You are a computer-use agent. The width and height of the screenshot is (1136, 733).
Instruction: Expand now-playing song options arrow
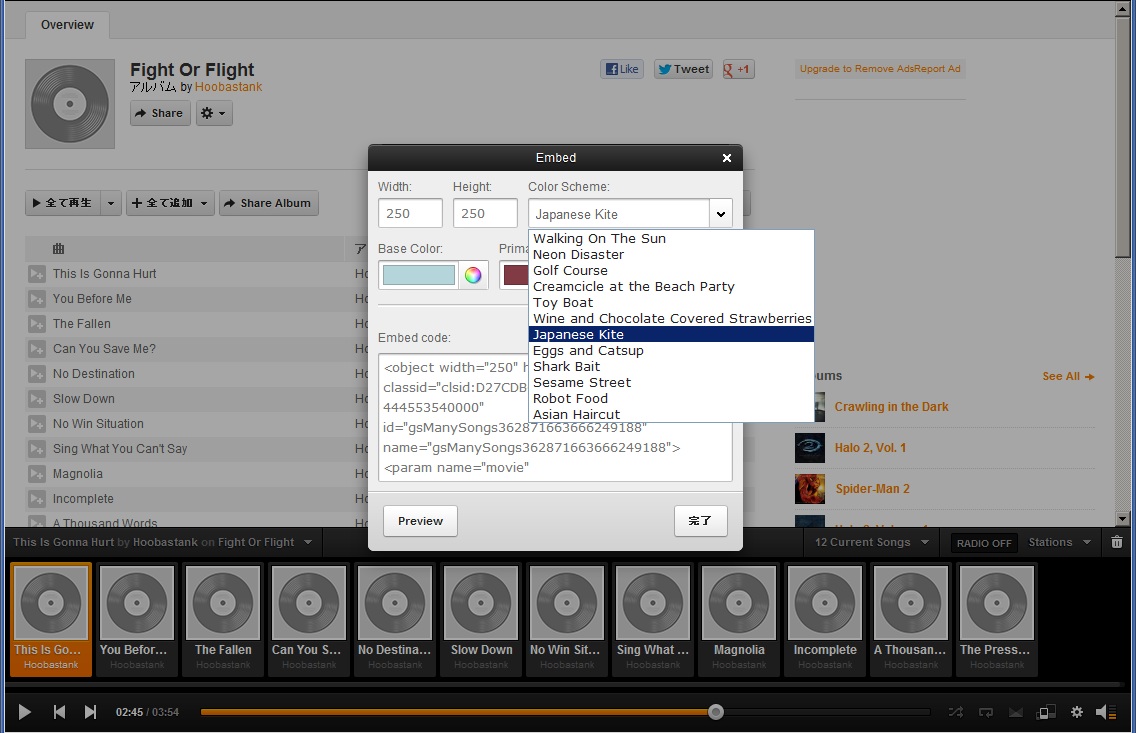tap(308, 542)
